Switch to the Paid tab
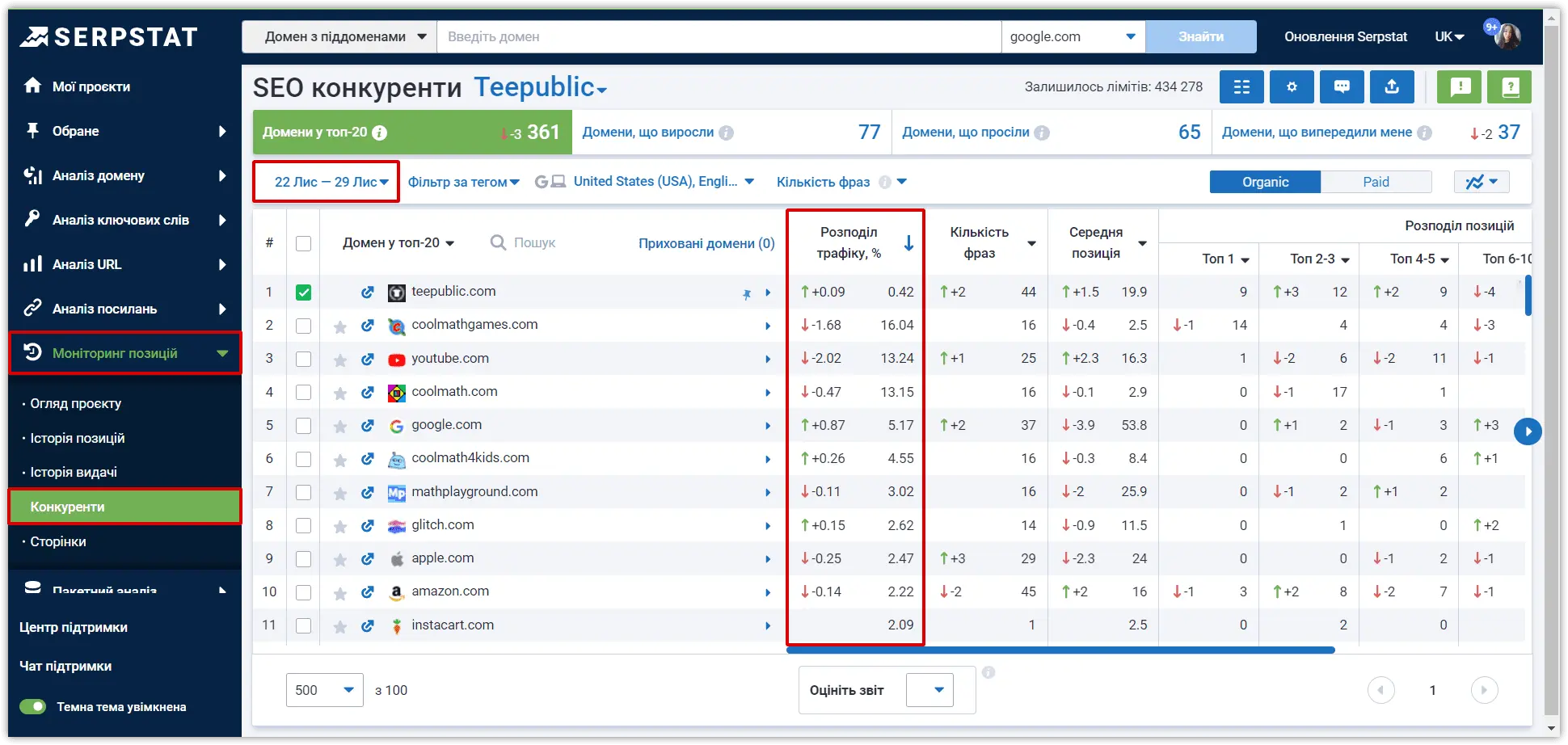 [x=1376, y=182]
